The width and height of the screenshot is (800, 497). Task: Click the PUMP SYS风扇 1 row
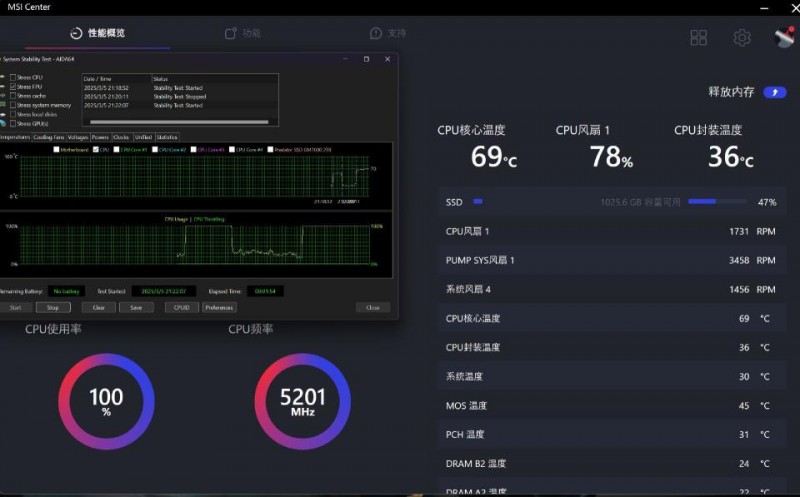611,260
